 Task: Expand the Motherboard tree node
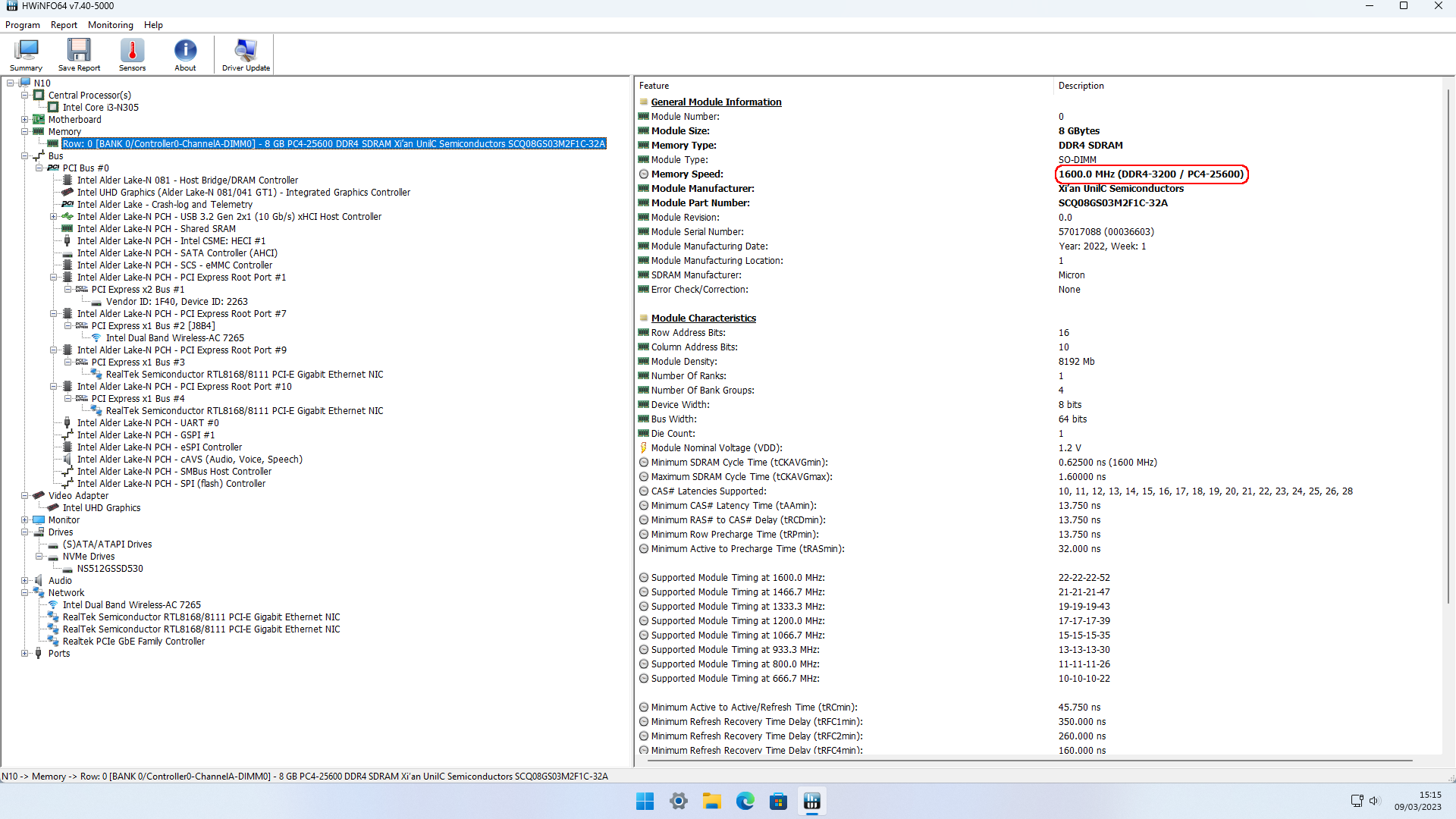pyautogui.click(x=25, y=120)
